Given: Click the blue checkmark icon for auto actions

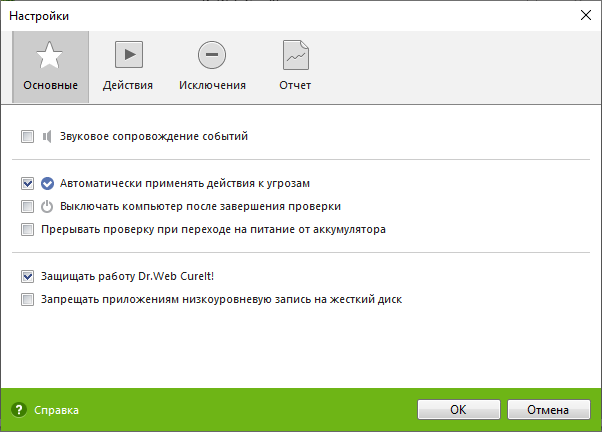Looking at the screenshot, I should (47, 184).
